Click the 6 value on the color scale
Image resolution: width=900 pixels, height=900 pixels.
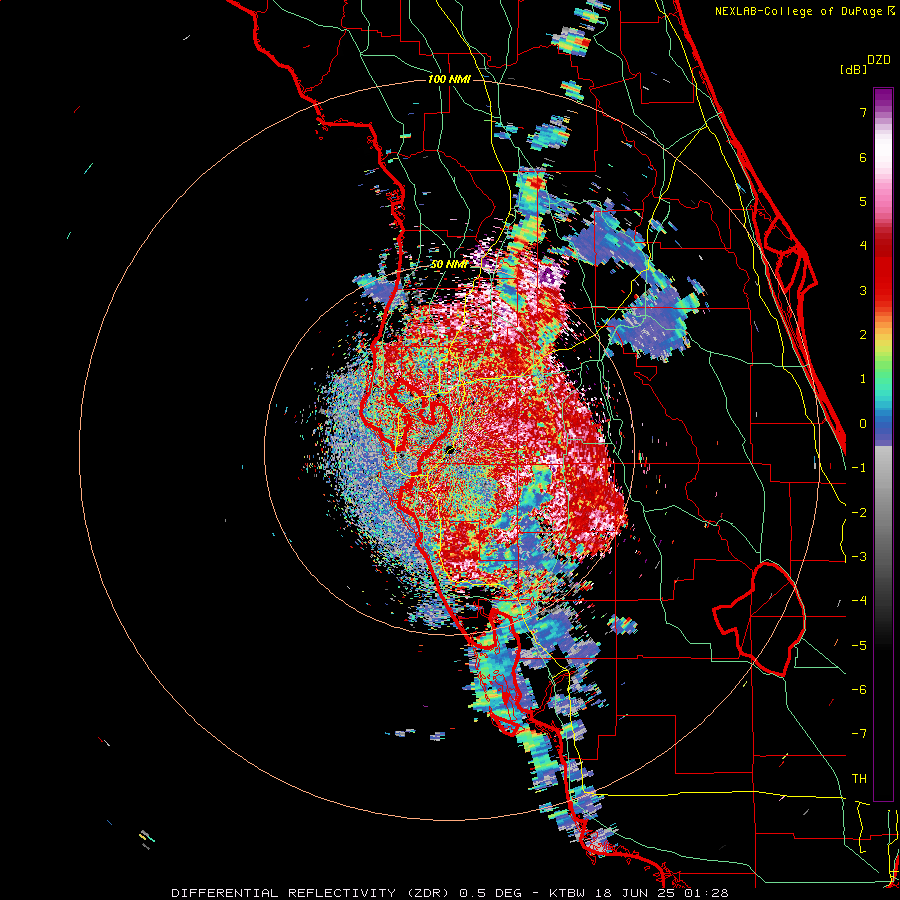(x=863, y=157)
